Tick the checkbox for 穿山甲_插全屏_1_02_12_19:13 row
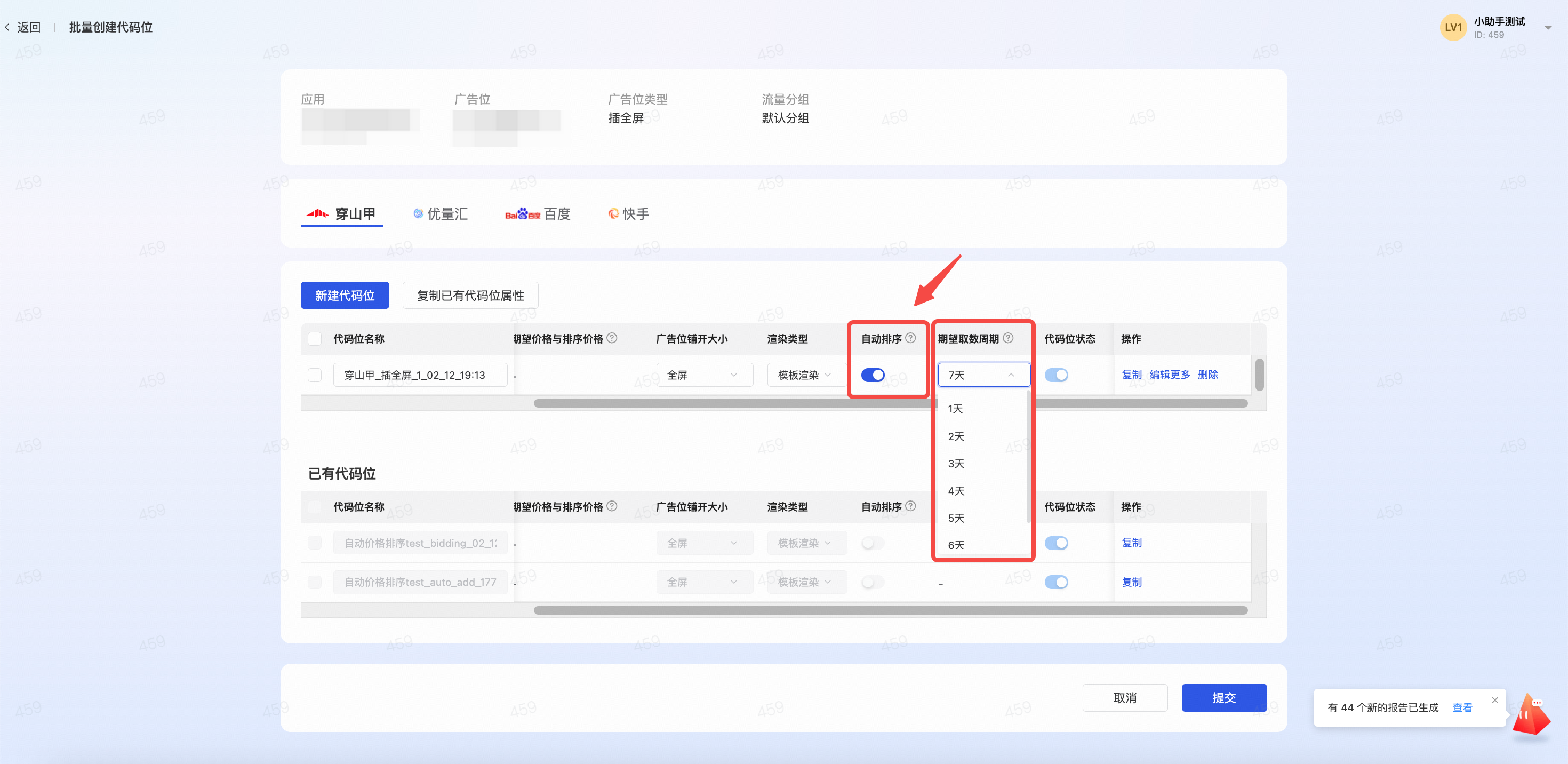The width and height of the screenshot is (1568, 764). click(315, 375)
